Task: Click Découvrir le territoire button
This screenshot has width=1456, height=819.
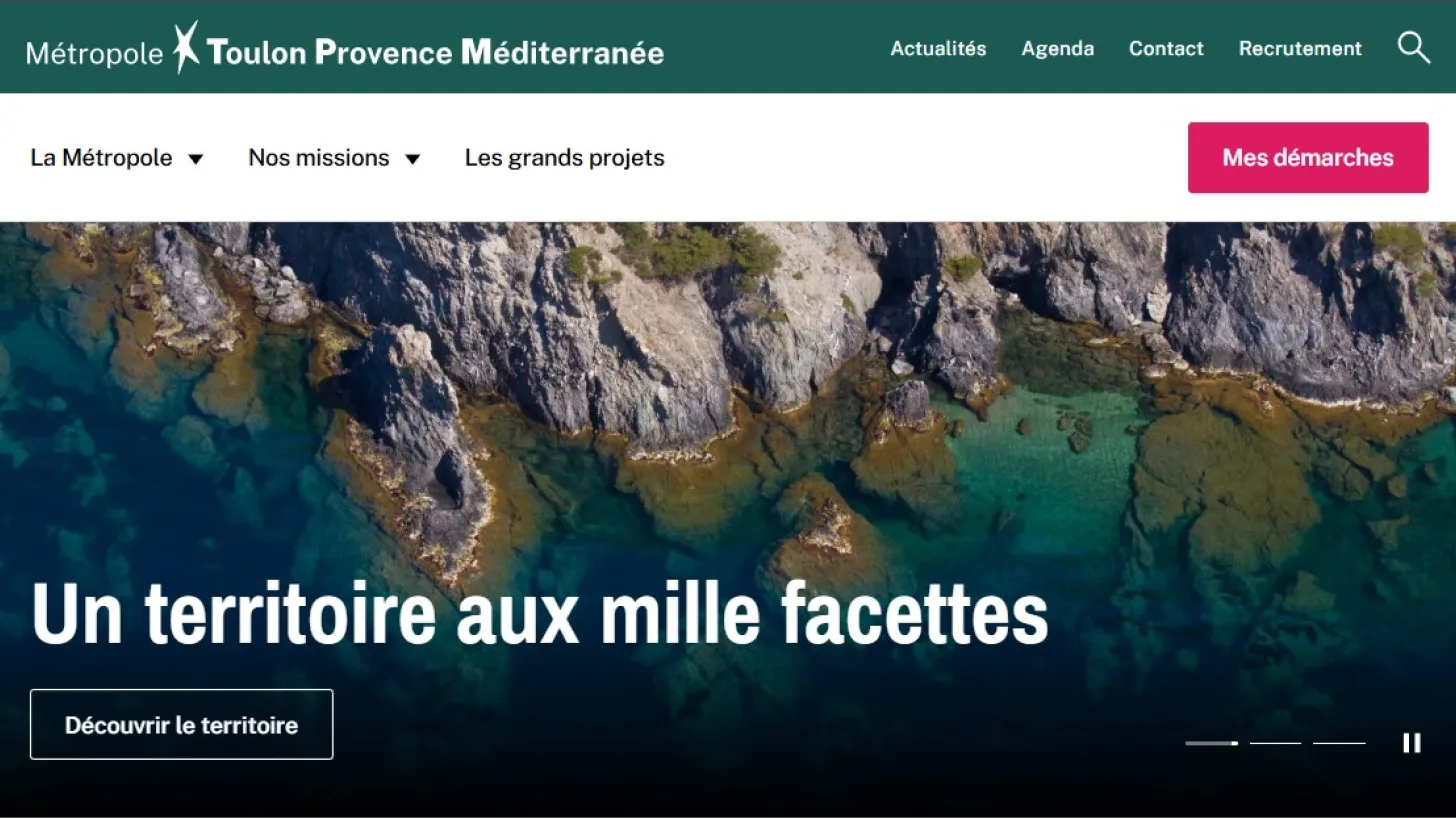Action: pyautogui.click(x=181, y=724)
